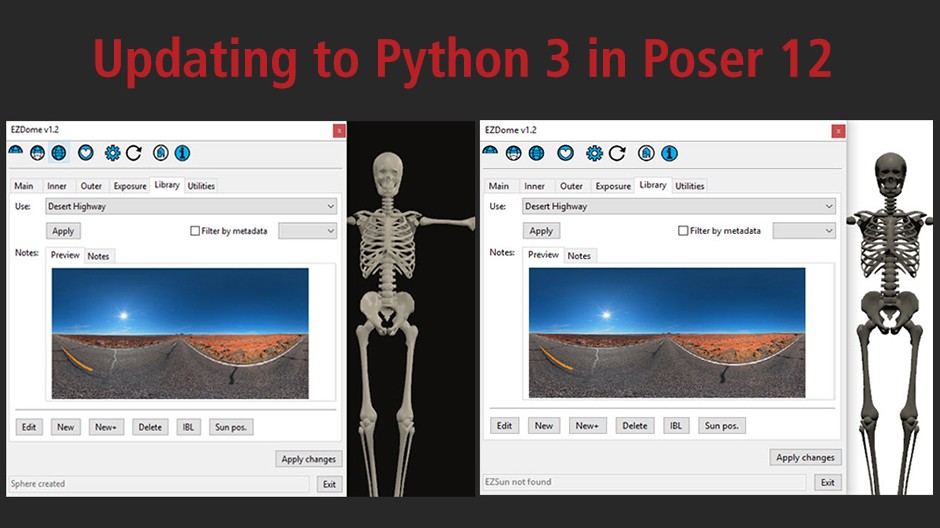Click the banded globe icon in left window

(x=37, y=153)
